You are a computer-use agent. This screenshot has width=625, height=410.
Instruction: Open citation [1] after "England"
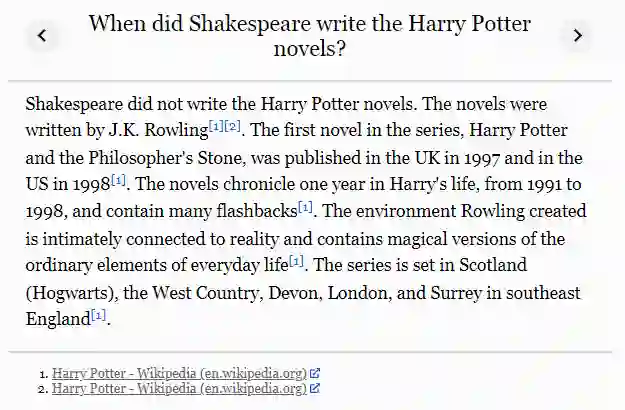click(x=98, y=315)
